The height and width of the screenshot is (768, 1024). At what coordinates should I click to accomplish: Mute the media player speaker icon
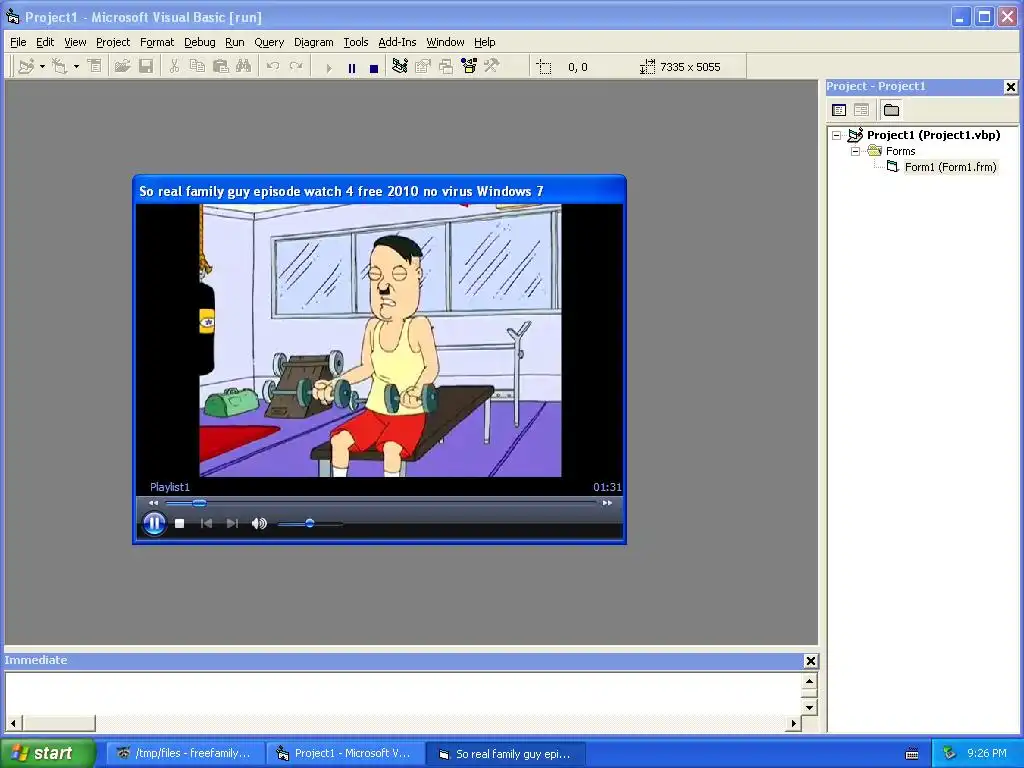pyautogui.click(x=259, y=523)
